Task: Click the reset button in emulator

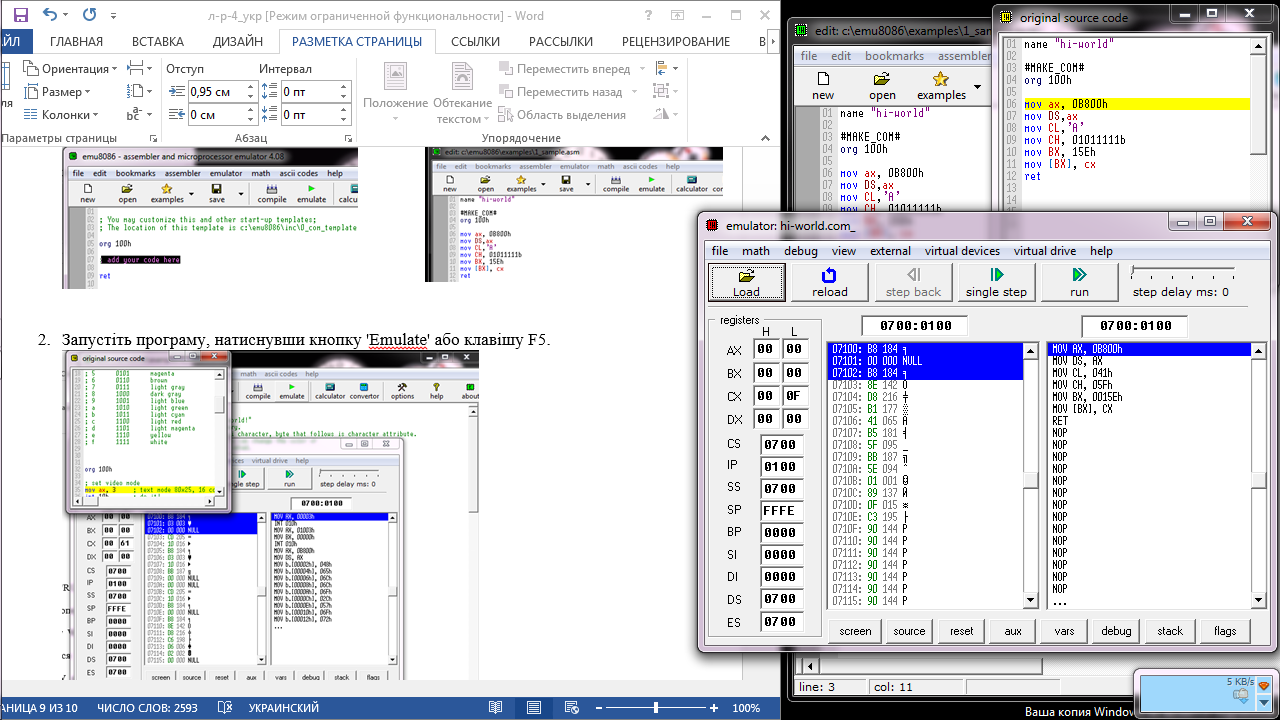Action: [x=962, y=631]
